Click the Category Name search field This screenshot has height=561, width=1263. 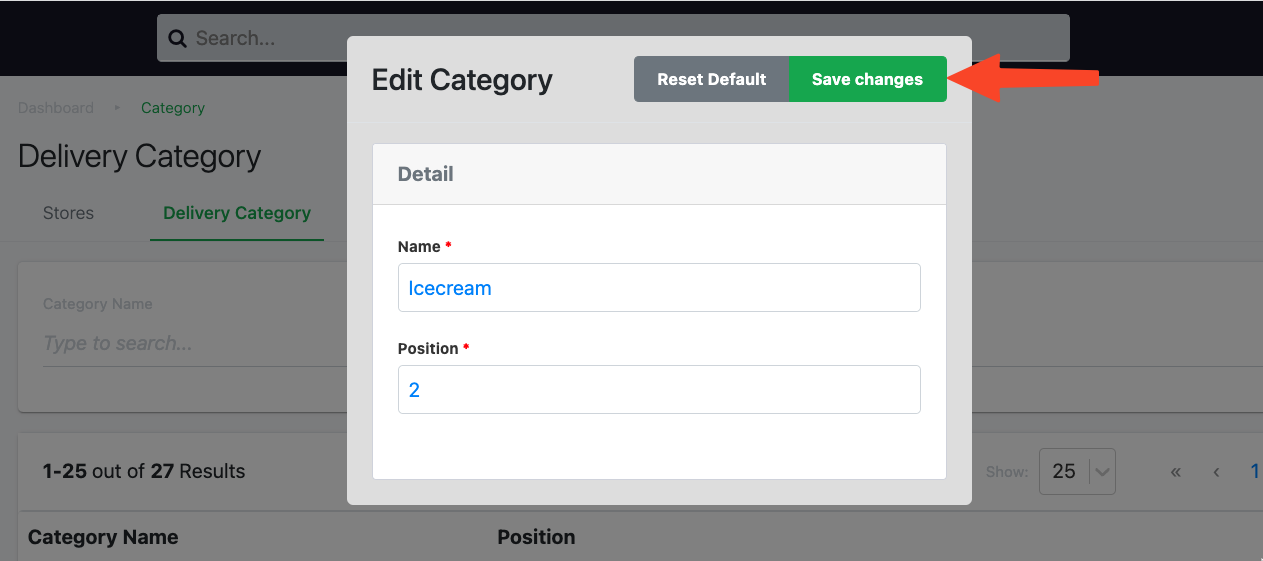190,343
